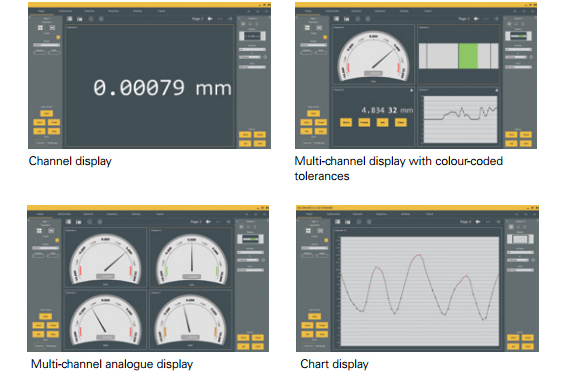Screen dimensions: 570x375
Task: Click forward arrow in Chart display window
Action: (498, 222)
